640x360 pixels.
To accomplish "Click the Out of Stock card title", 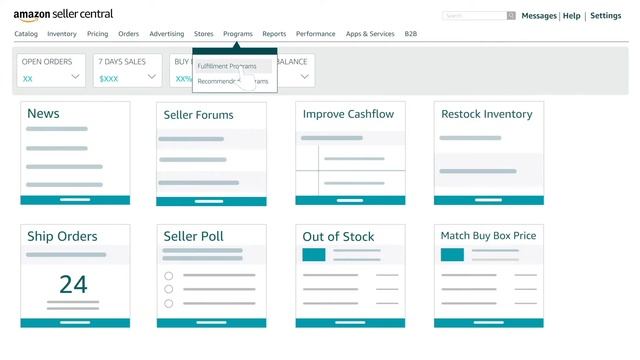I will (338, 237).
